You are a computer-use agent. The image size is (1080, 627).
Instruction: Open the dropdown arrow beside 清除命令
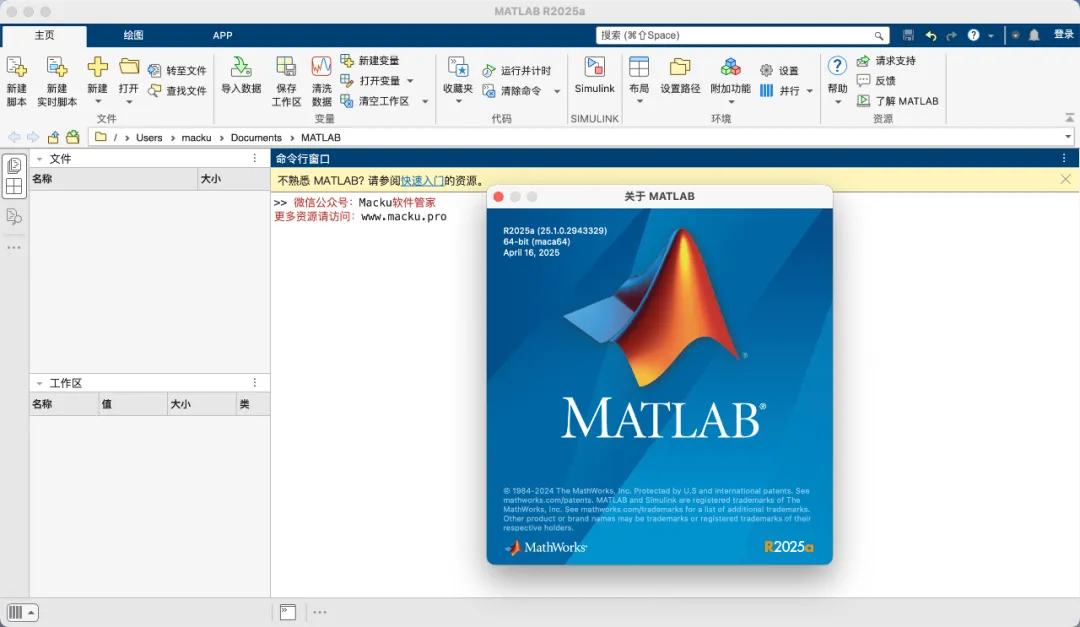(x=557, y=91)
